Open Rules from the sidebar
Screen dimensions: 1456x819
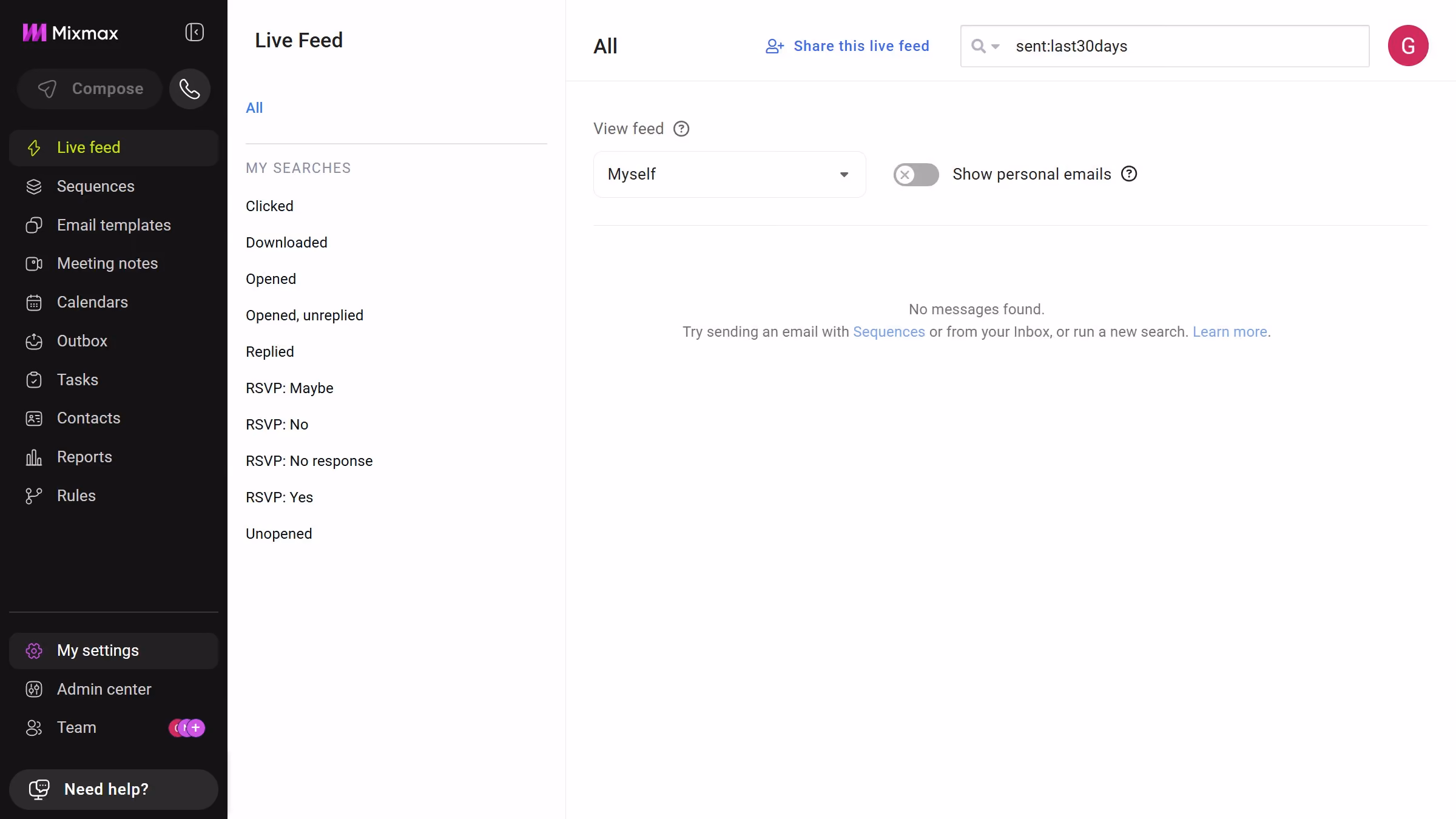pyautogui.click(x=113, y=496)
